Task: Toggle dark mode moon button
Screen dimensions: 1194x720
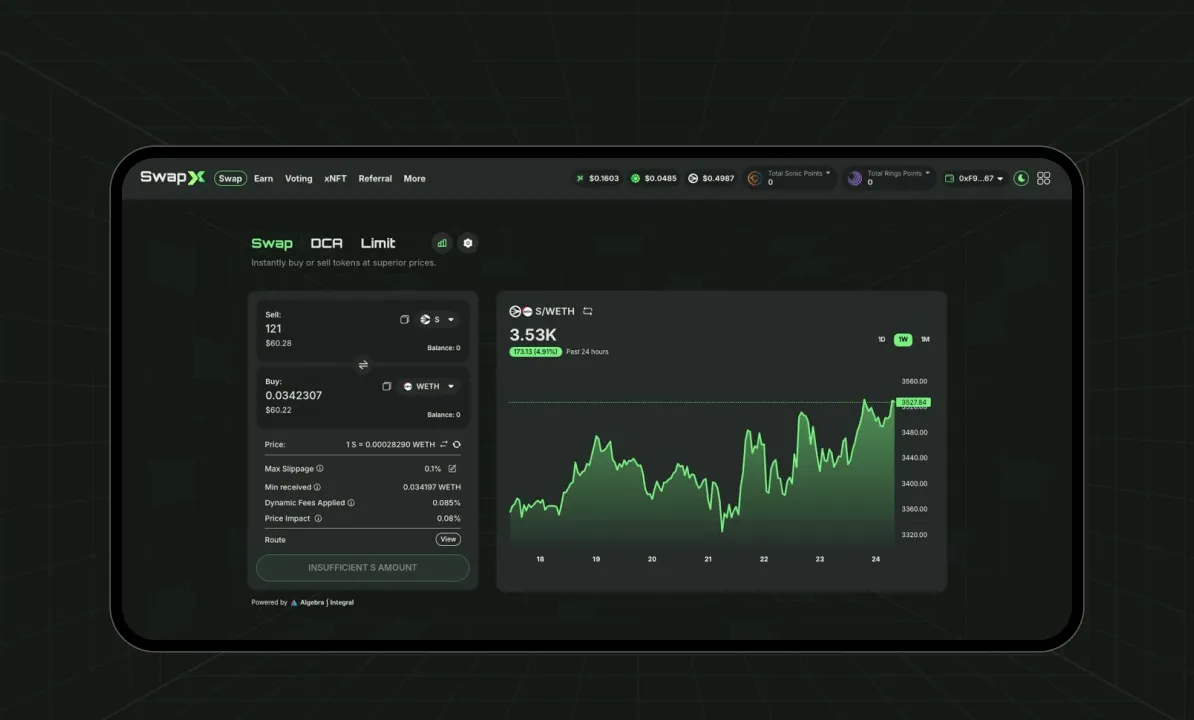Action: 1021,178
